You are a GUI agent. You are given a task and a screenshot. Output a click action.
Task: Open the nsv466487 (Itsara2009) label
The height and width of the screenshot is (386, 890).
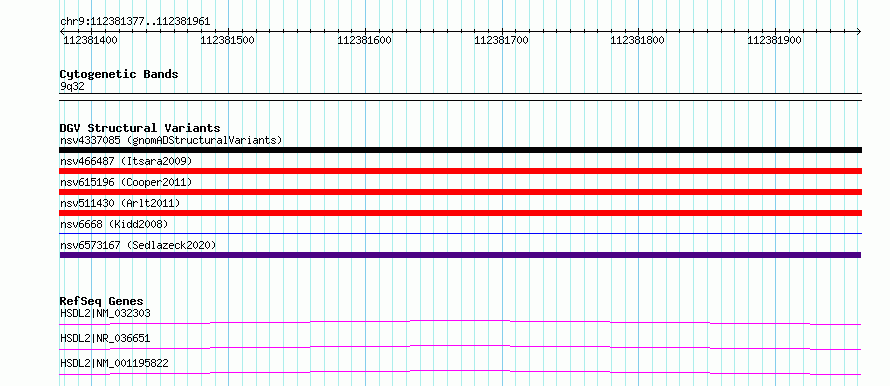(126, 161)
